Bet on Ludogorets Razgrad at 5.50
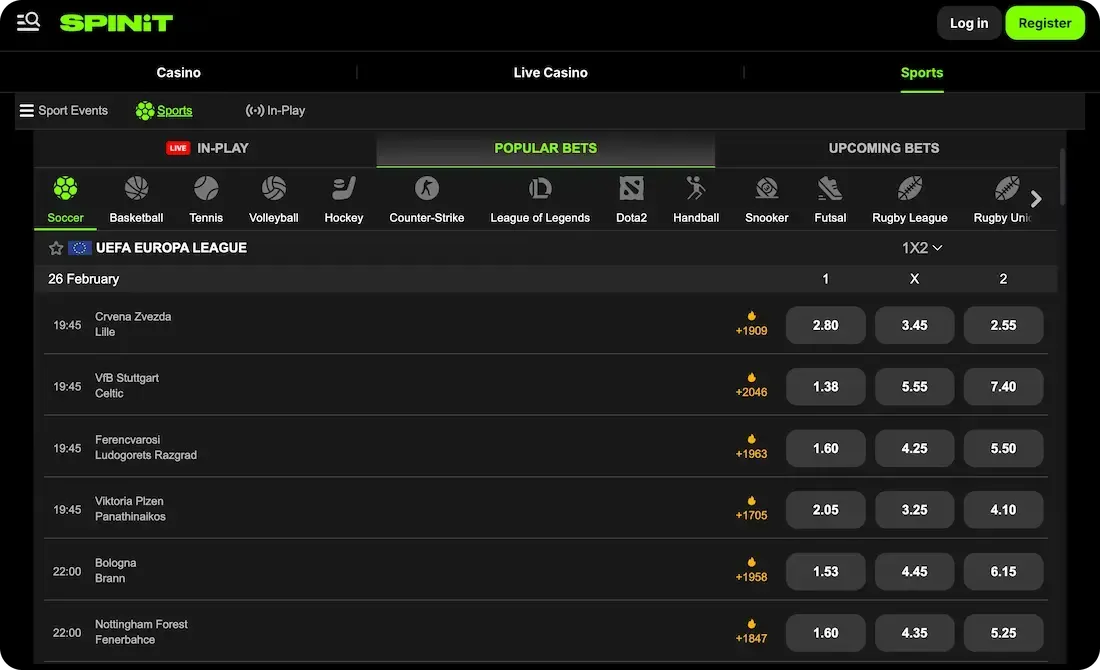The width and height of the screenshot is (1100, 670). (1003, 448)
